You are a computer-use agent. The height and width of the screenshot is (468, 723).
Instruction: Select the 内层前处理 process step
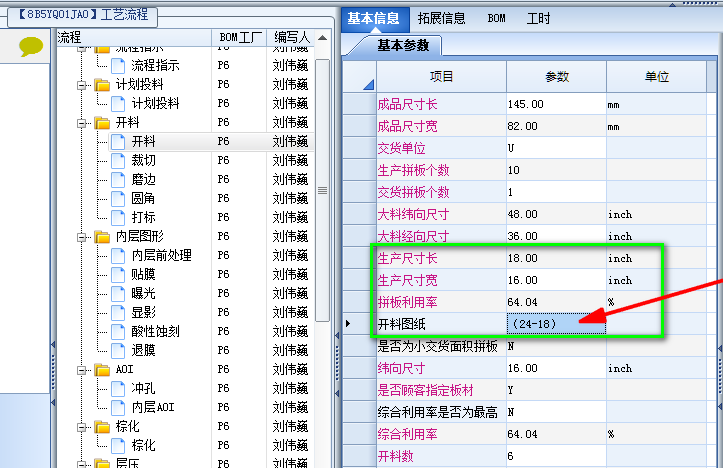click(161, 255)
